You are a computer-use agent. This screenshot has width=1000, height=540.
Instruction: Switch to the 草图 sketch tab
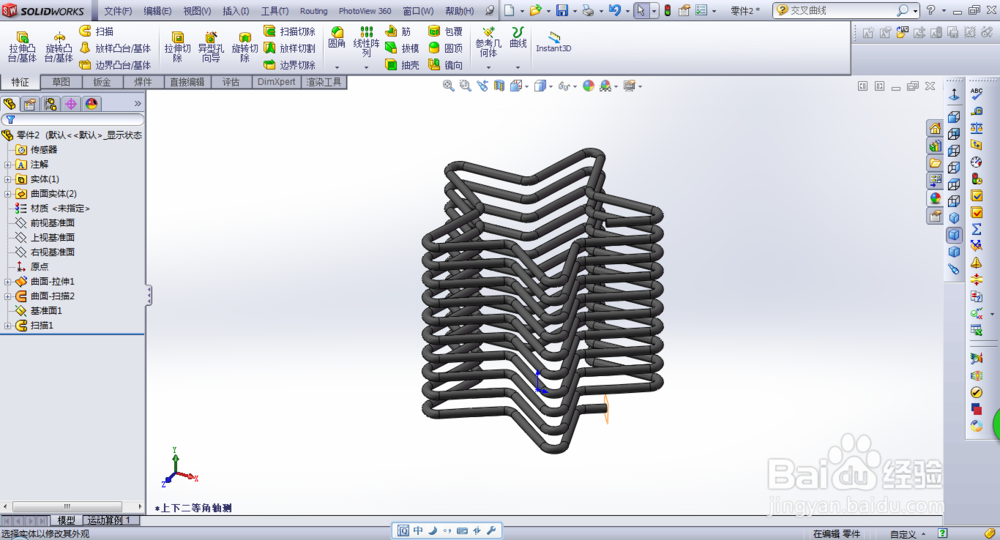[x=61, y=82]
